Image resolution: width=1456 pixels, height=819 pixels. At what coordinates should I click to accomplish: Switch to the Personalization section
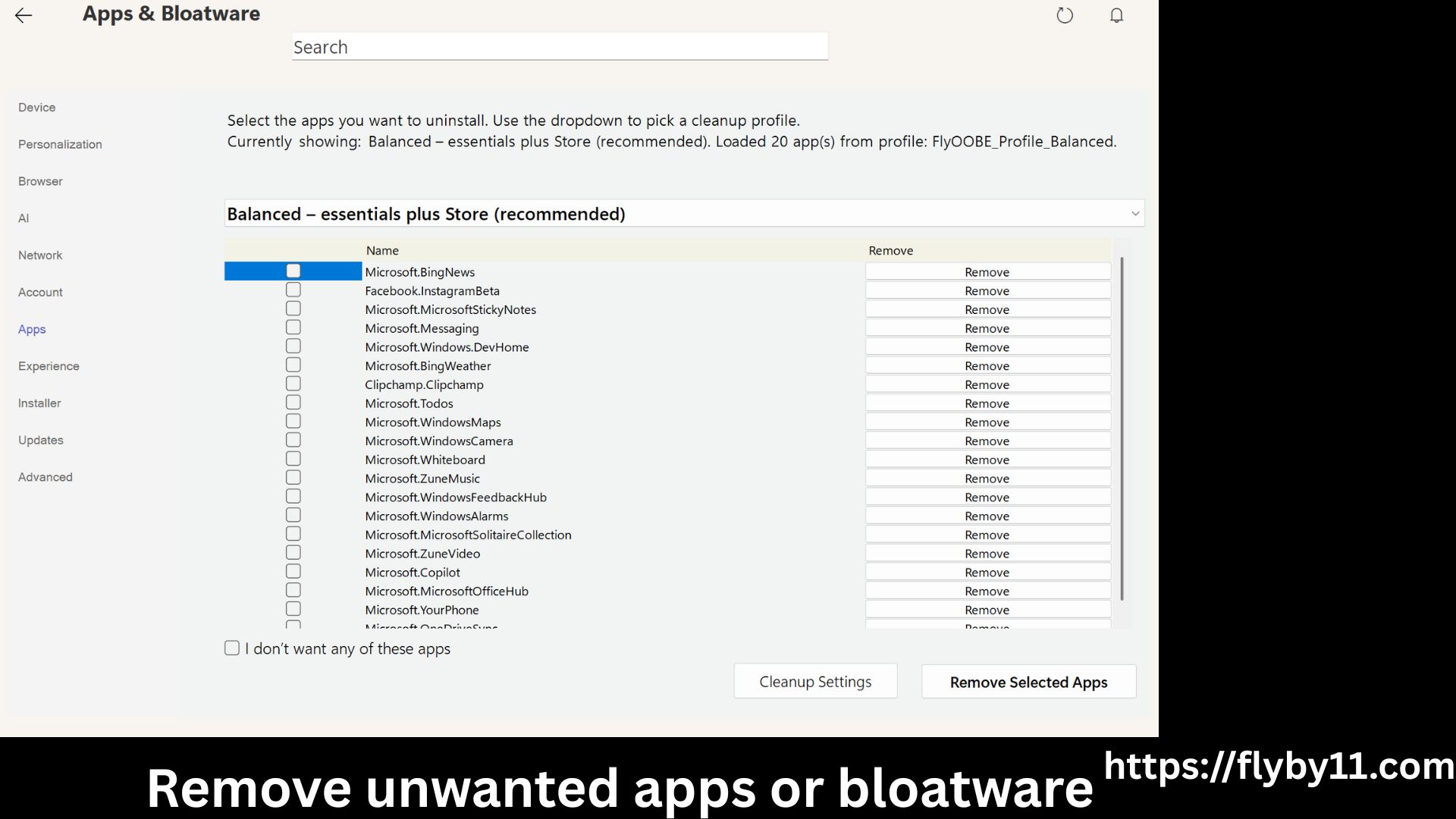coord(60,144)
